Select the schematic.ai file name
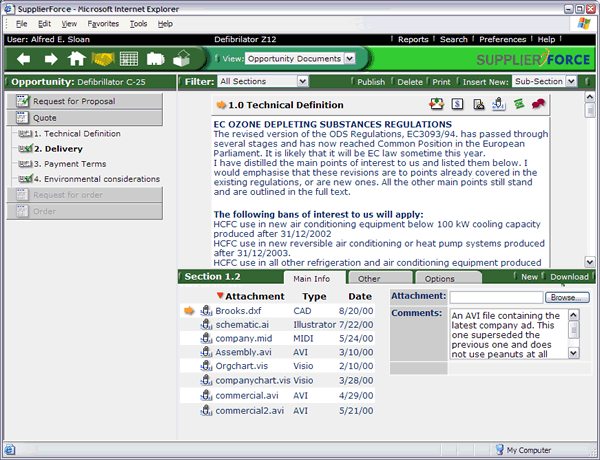The height and width of the screenshot is (460, 600). 242,325
